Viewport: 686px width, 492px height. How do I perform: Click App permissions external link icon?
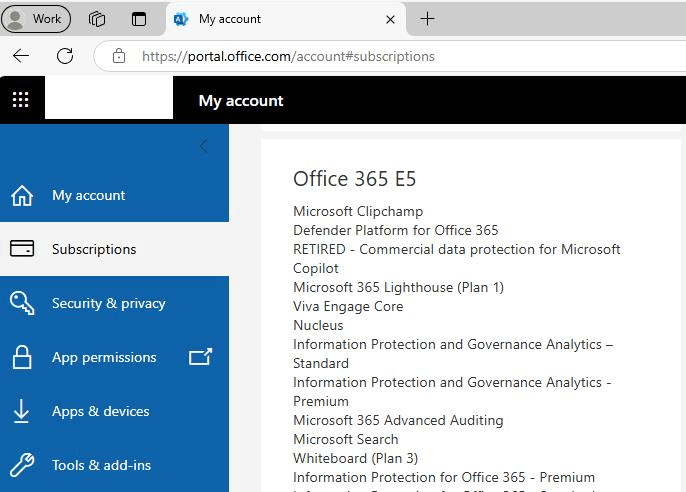click(x=200, y=357)
